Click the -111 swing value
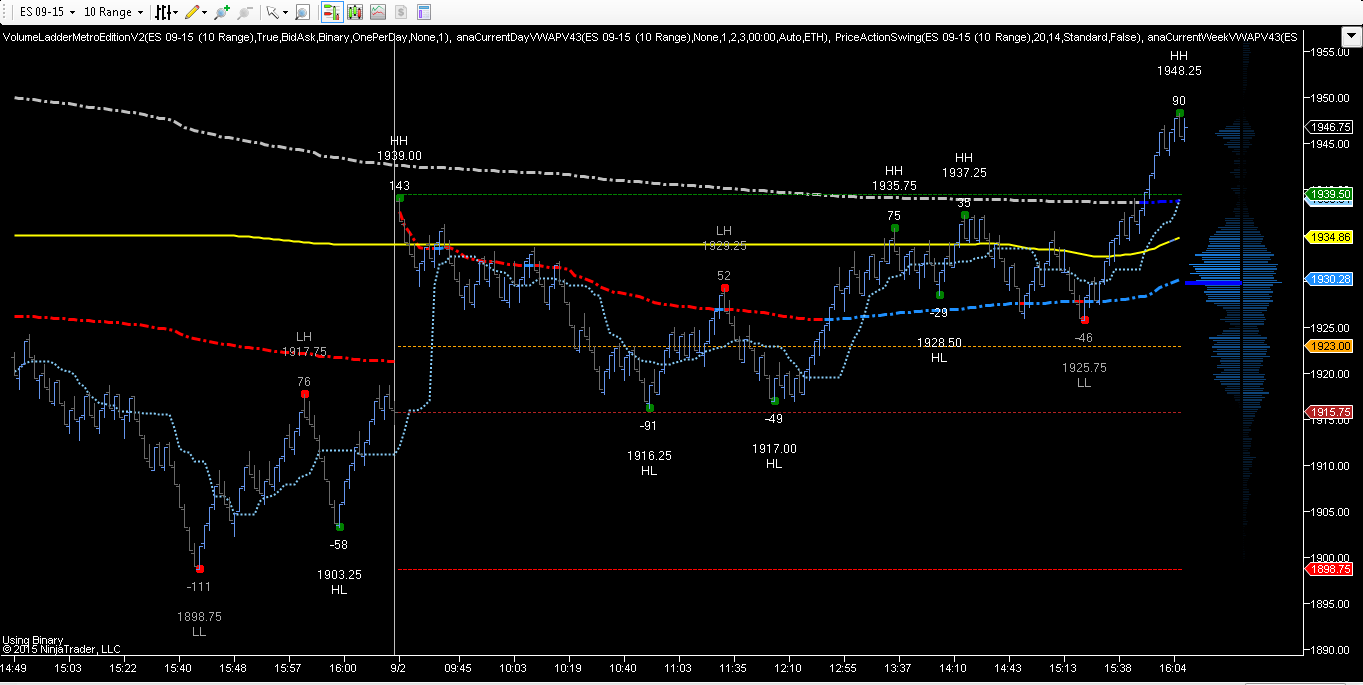 (199, 587)
